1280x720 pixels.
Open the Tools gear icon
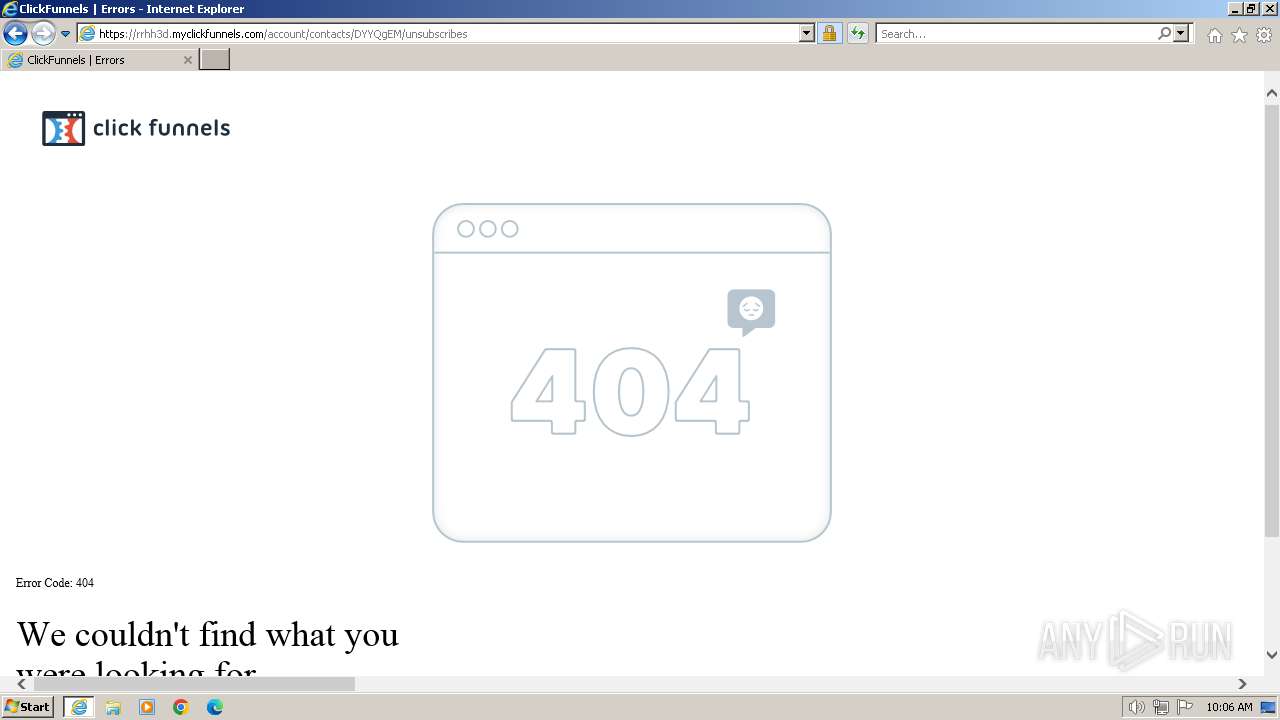[1264, 35]
